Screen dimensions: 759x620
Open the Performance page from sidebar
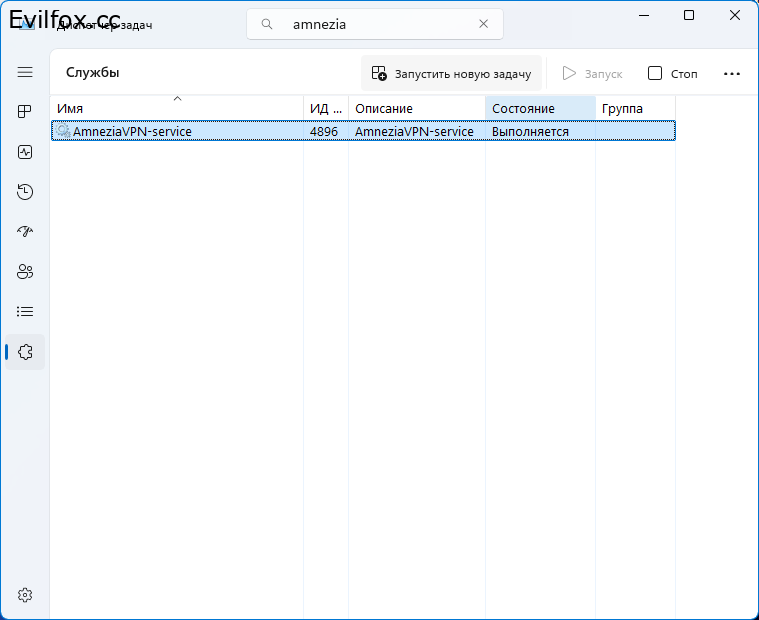click(x=25, y=152)
